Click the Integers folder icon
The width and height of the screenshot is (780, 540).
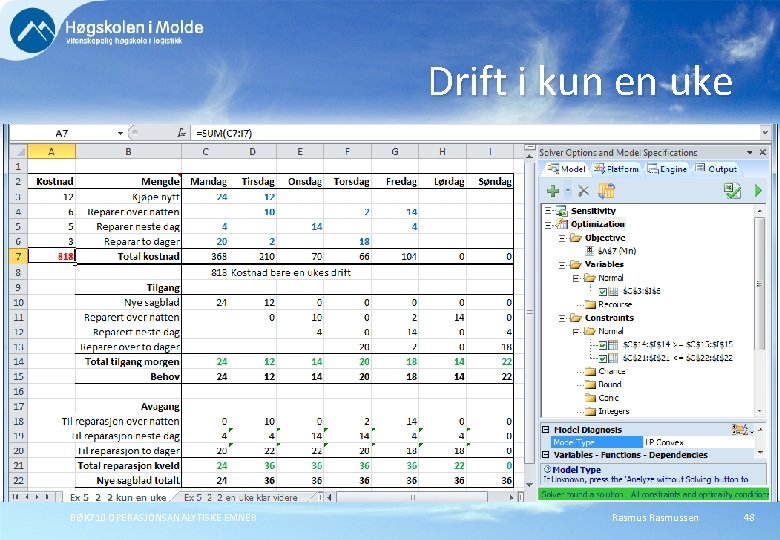tap(590, 411)
